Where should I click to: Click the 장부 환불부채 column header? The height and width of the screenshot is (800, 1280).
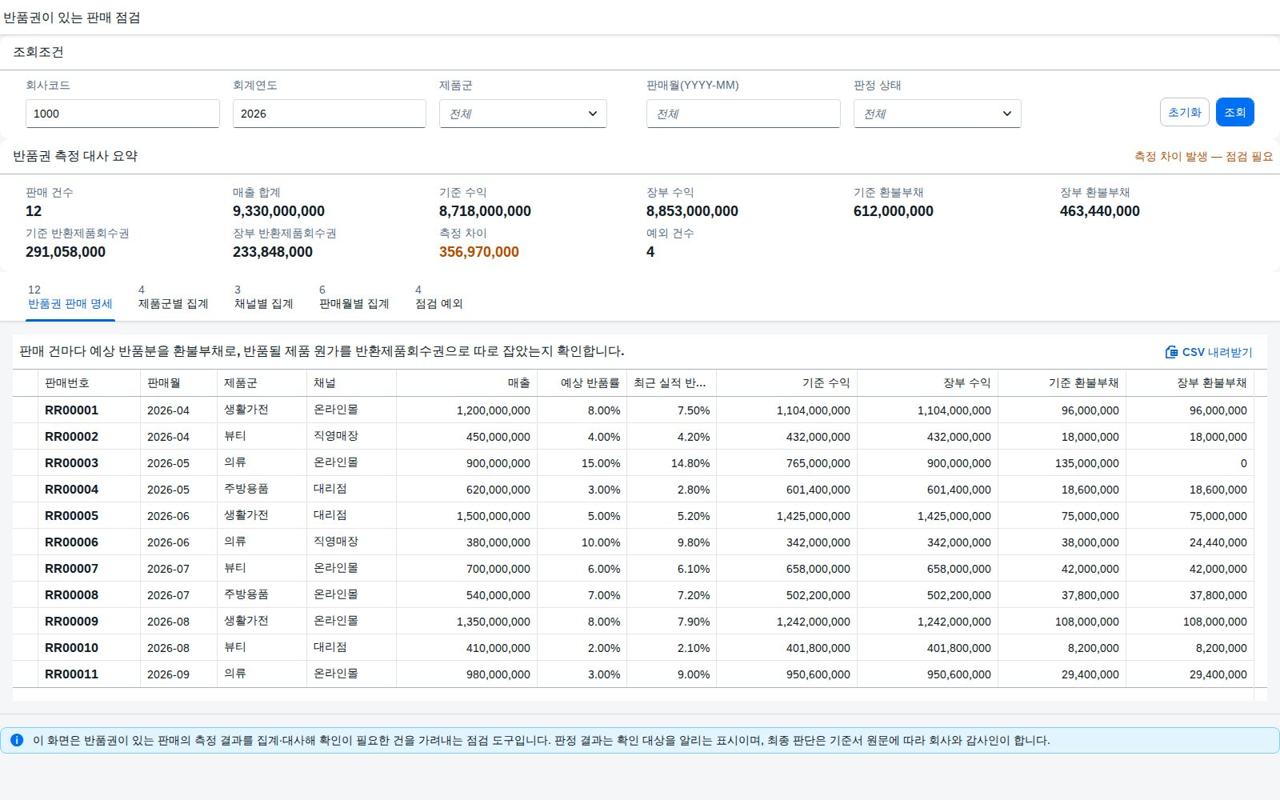coord(1190,383)
